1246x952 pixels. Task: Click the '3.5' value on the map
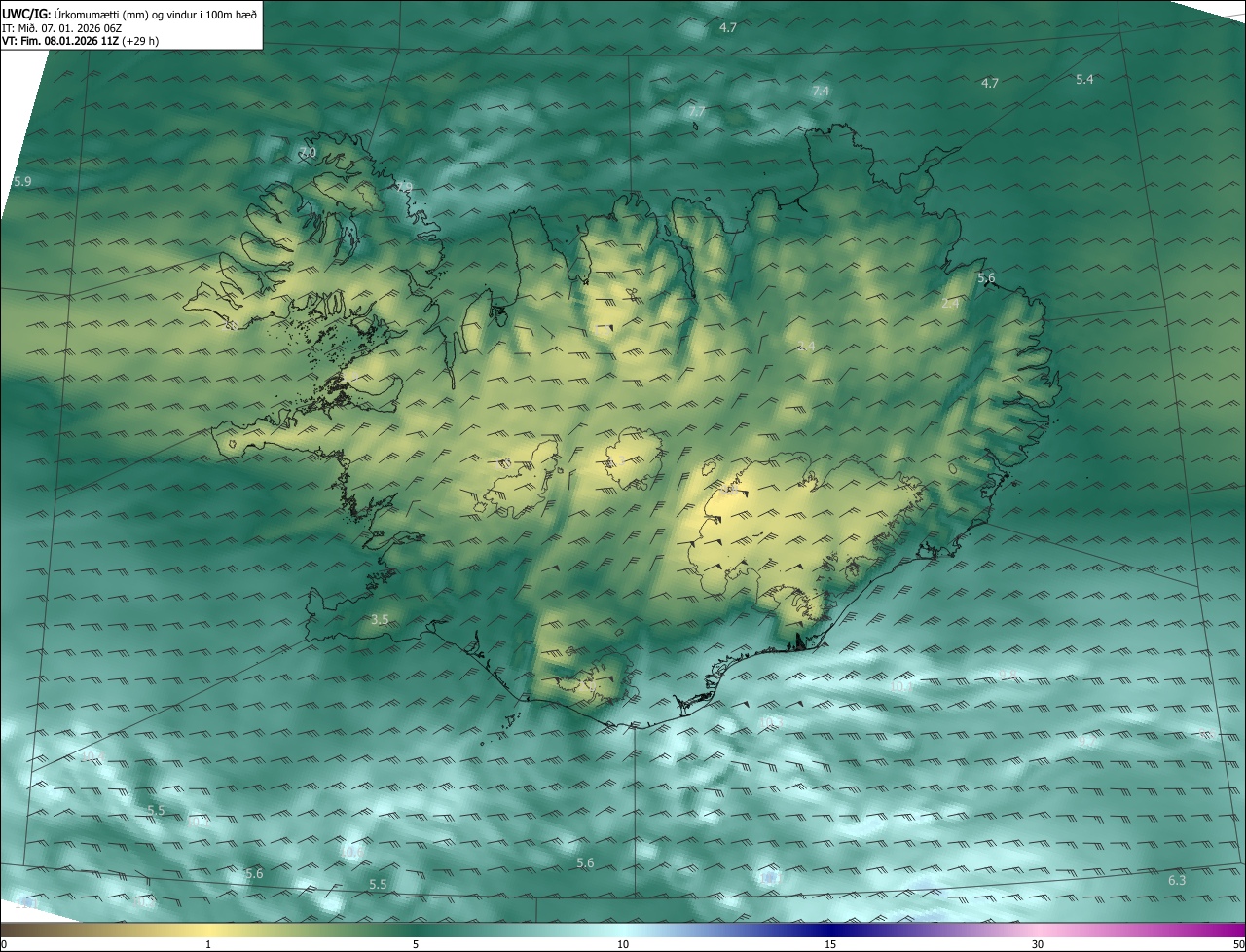[380, 619]
